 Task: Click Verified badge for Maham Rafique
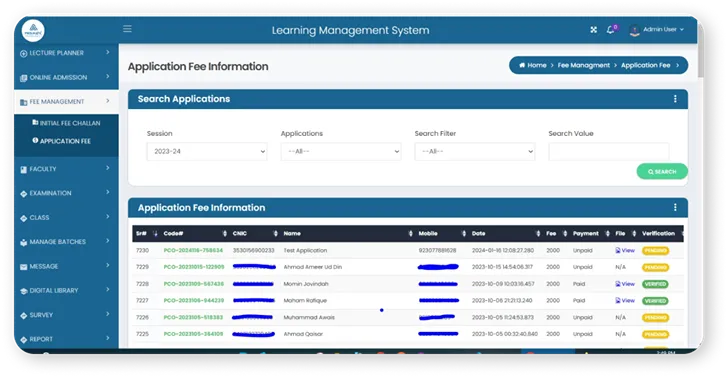(x=655, y=301)
